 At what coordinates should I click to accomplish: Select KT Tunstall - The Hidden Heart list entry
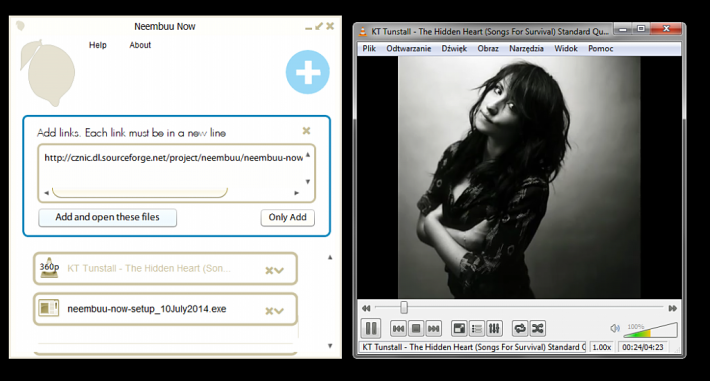[x=165, y=269]
